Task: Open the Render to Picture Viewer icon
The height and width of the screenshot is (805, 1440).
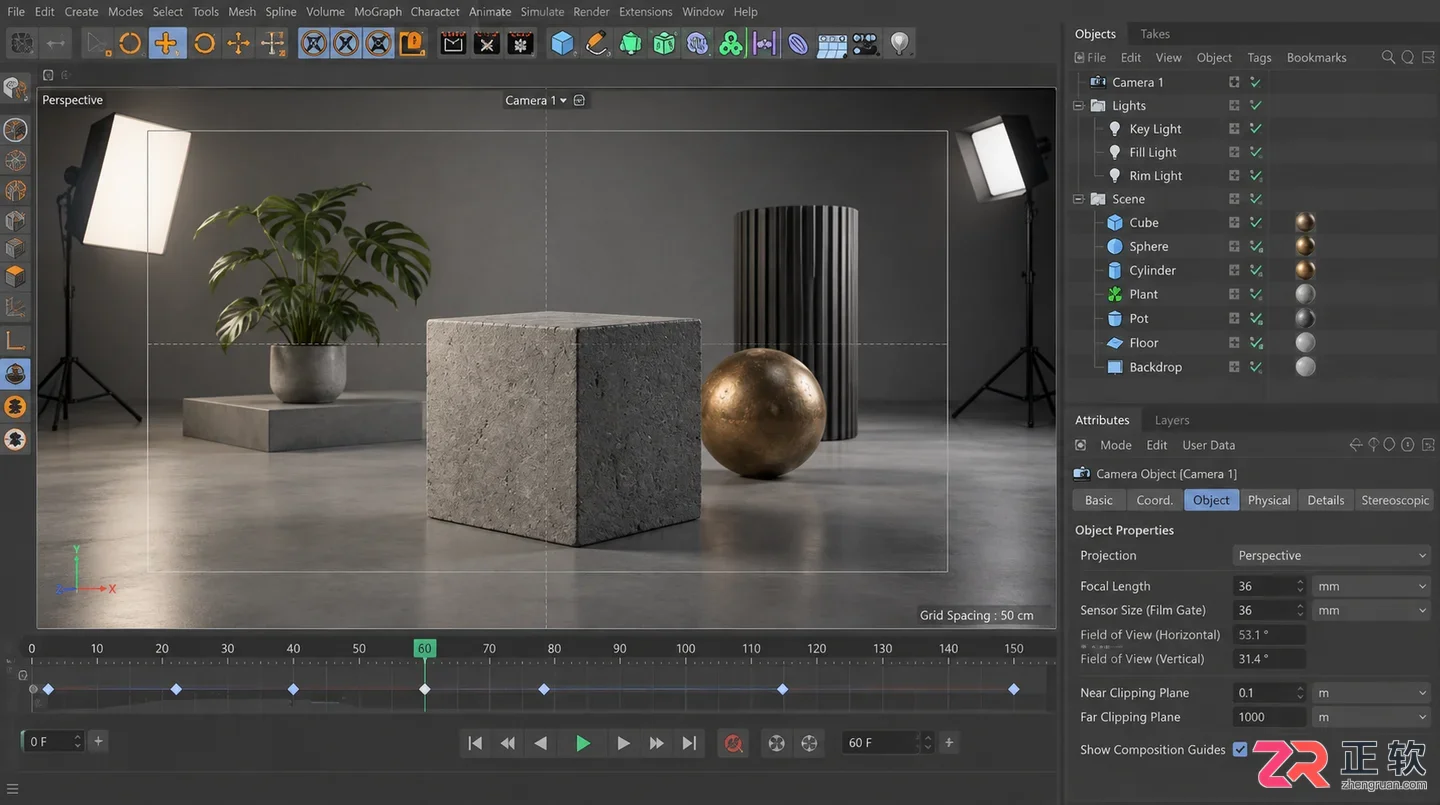Action: [x=486, y=43]
